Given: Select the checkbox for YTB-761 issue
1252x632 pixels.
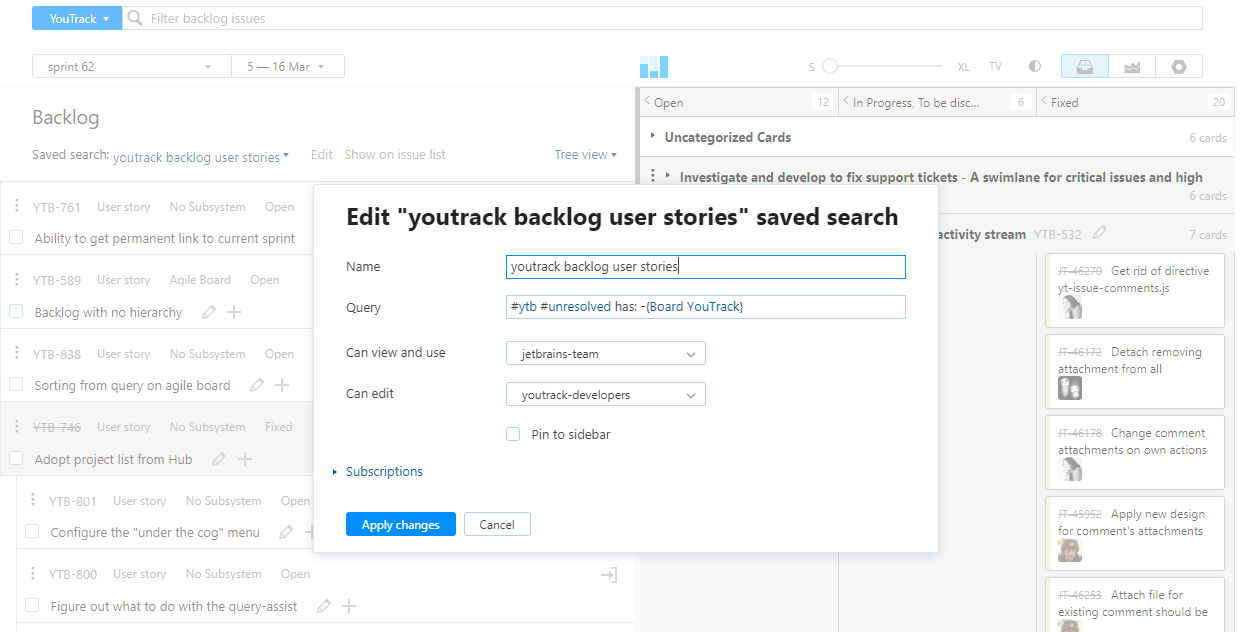Looking at the screenshot, I should pyautogui.click(x=15, y=237).
